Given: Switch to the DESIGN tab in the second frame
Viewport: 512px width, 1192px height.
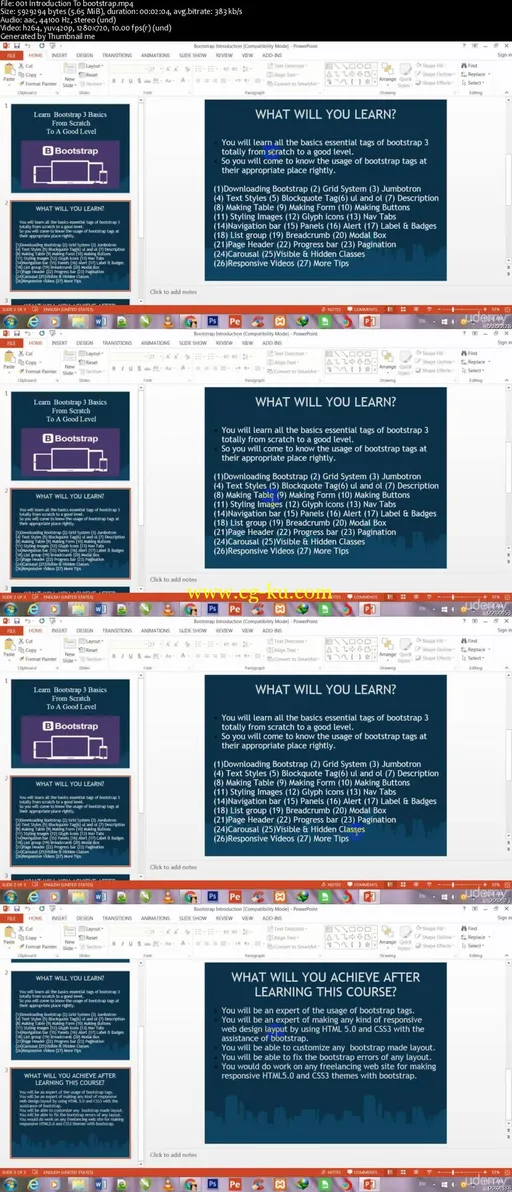Looking at the screenshot, I should (x=84, y=343).
